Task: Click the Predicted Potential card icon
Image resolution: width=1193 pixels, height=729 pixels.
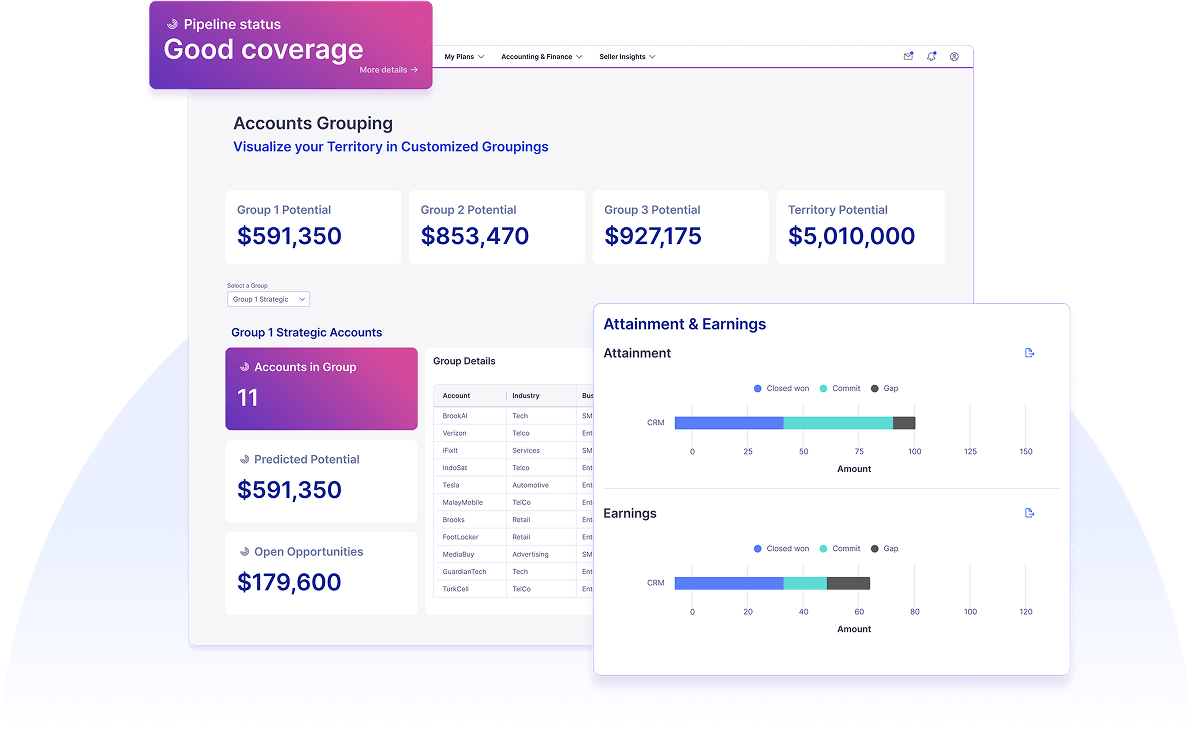Action: click(244, 460)
